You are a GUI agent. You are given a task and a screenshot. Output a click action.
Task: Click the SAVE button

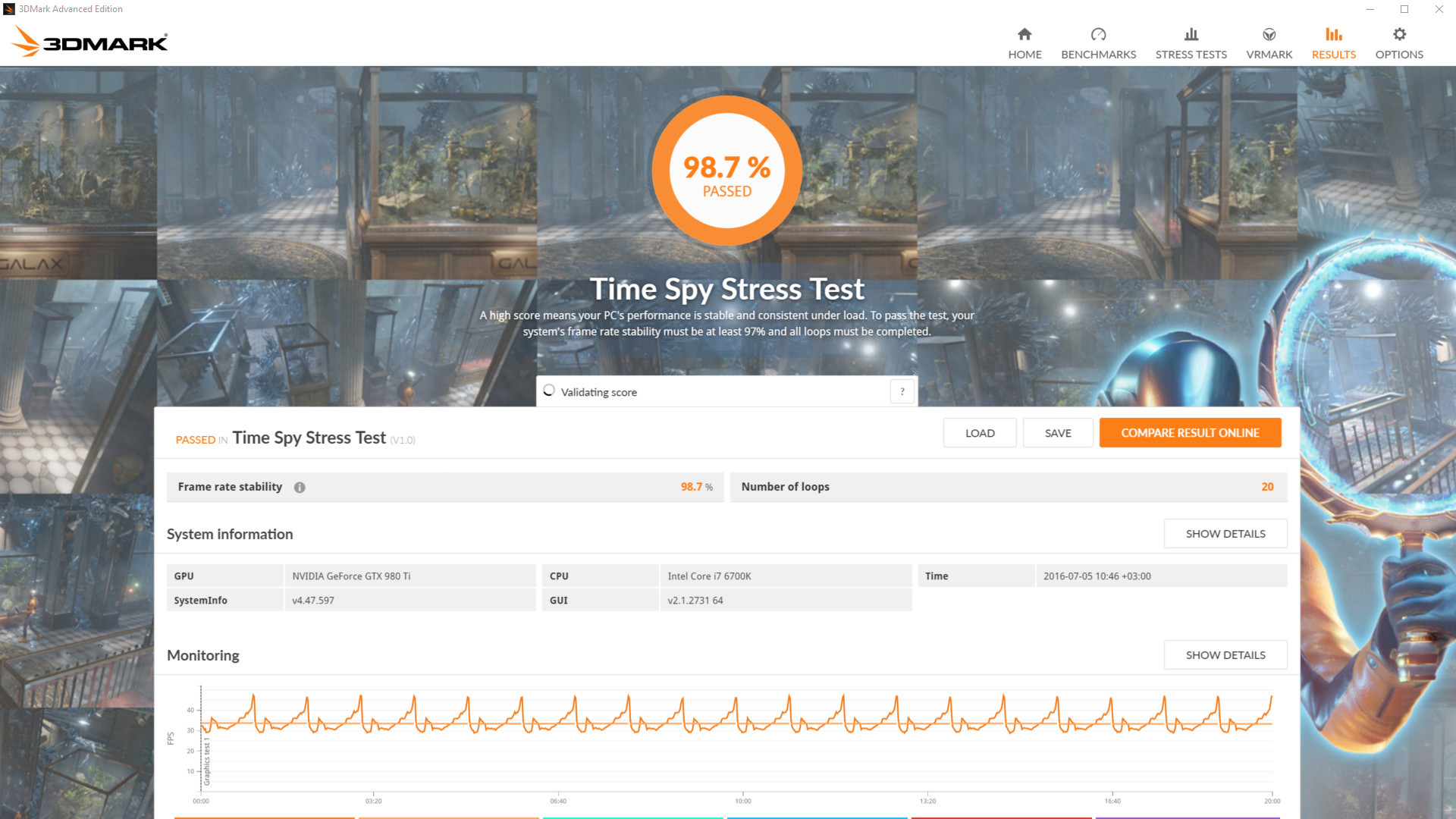(x=1058, y=433)
